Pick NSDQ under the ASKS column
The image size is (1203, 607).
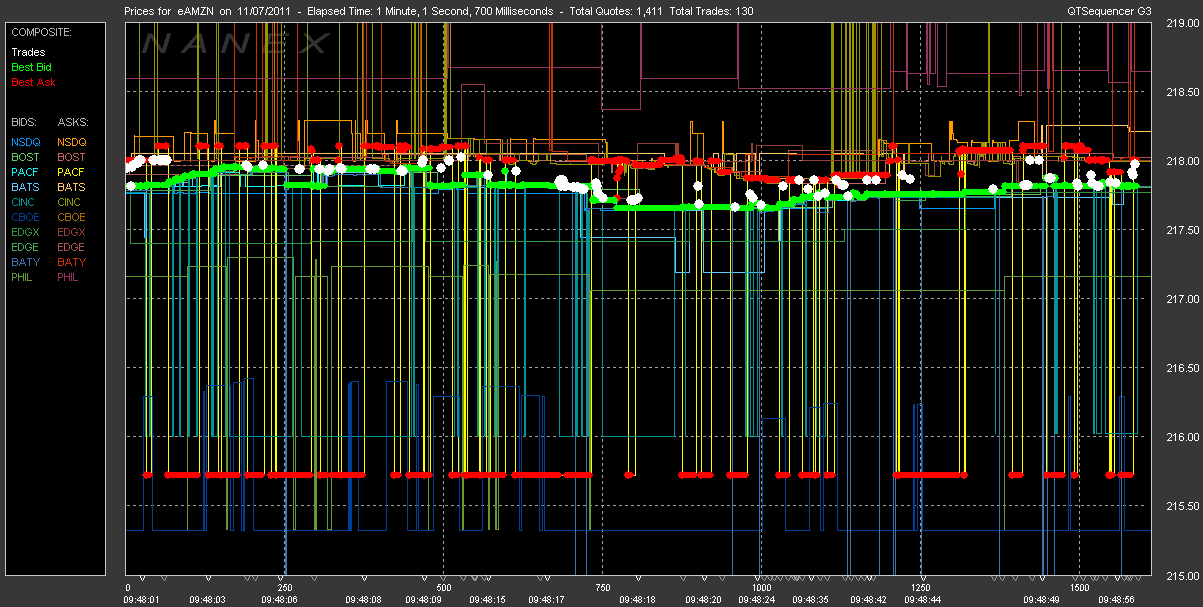tap(73, 142)
